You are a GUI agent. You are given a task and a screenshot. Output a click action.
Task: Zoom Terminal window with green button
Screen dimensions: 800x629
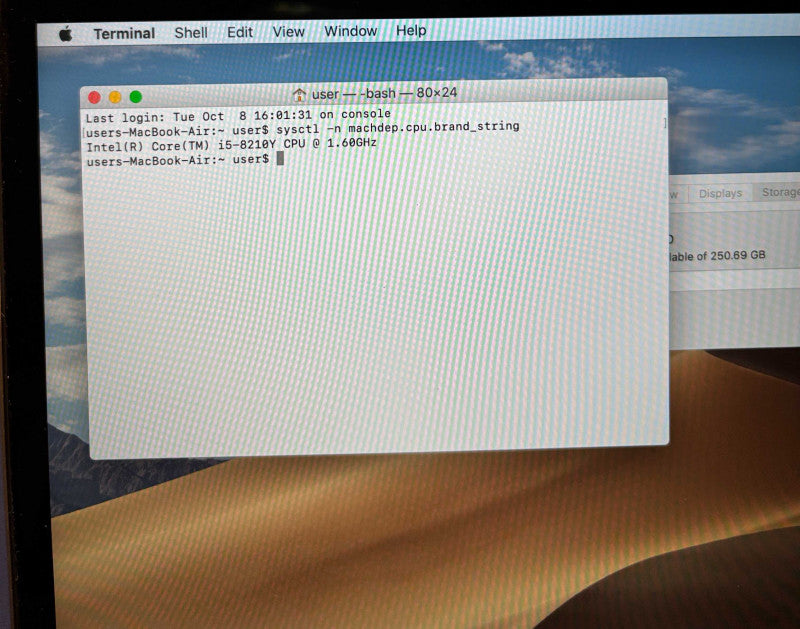click(136, 96)
